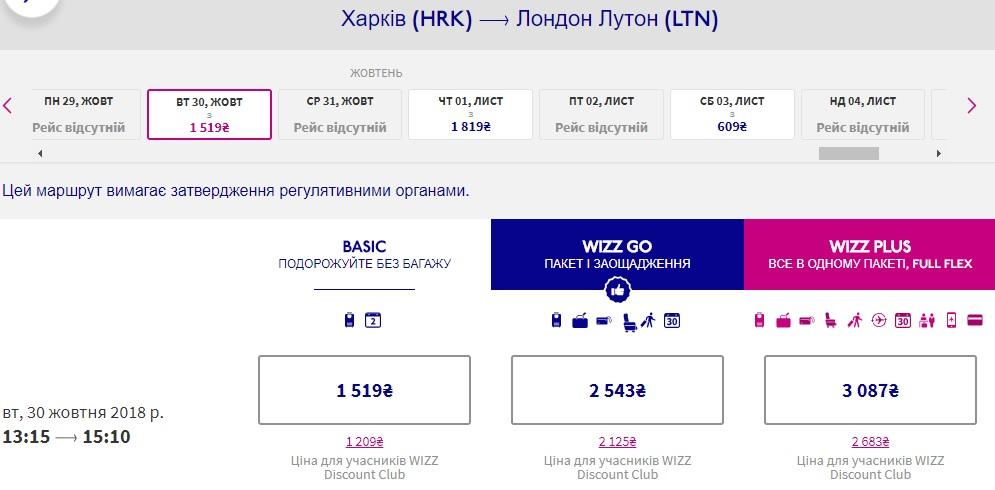Click the credit card icon under WIZZ PLUS
This screenshot has width=995, height=490.
tap(975, 321)
